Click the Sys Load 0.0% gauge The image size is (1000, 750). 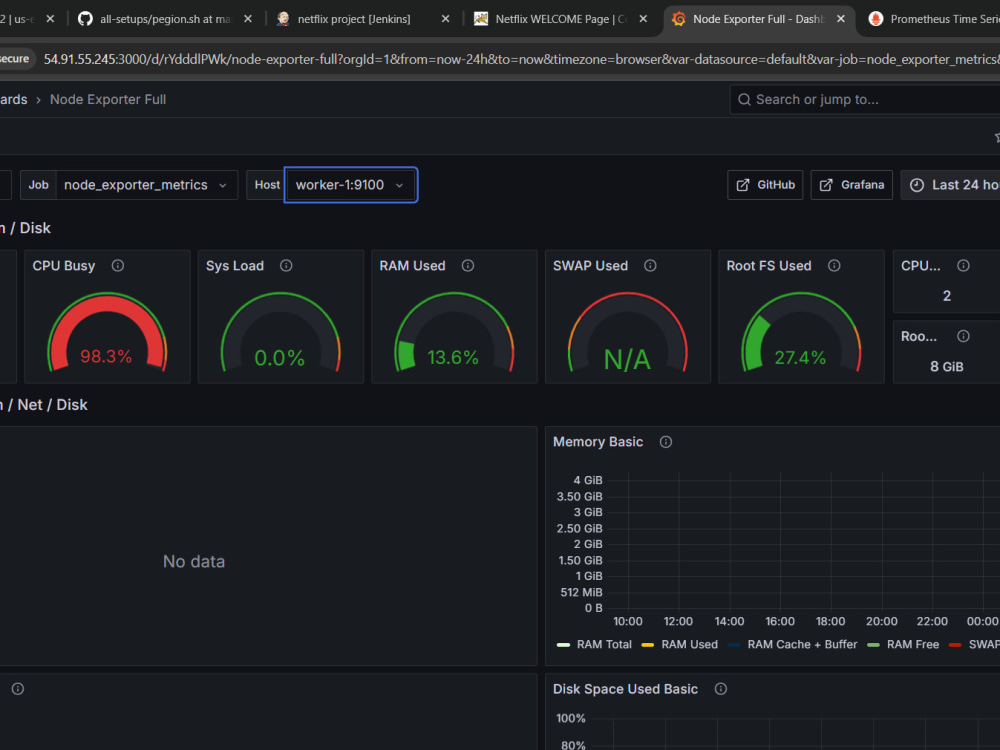click(281, 334)
